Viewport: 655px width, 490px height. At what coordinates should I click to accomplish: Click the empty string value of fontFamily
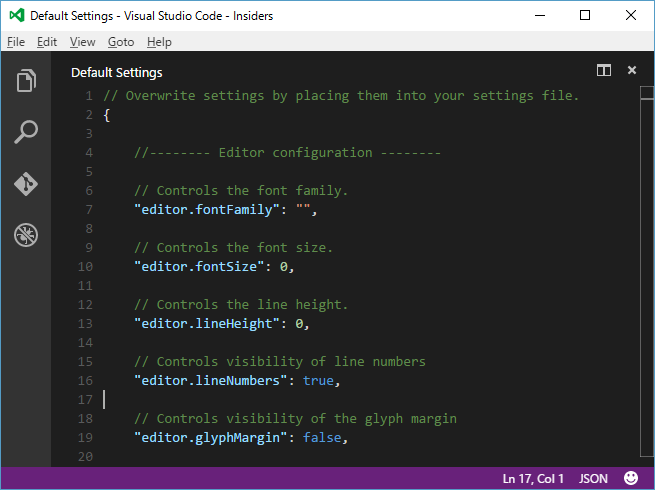[303, 207]
